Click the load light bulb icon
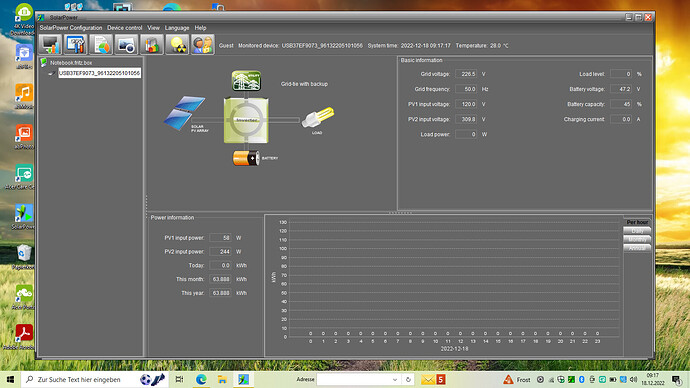 (x=318, y=118)
